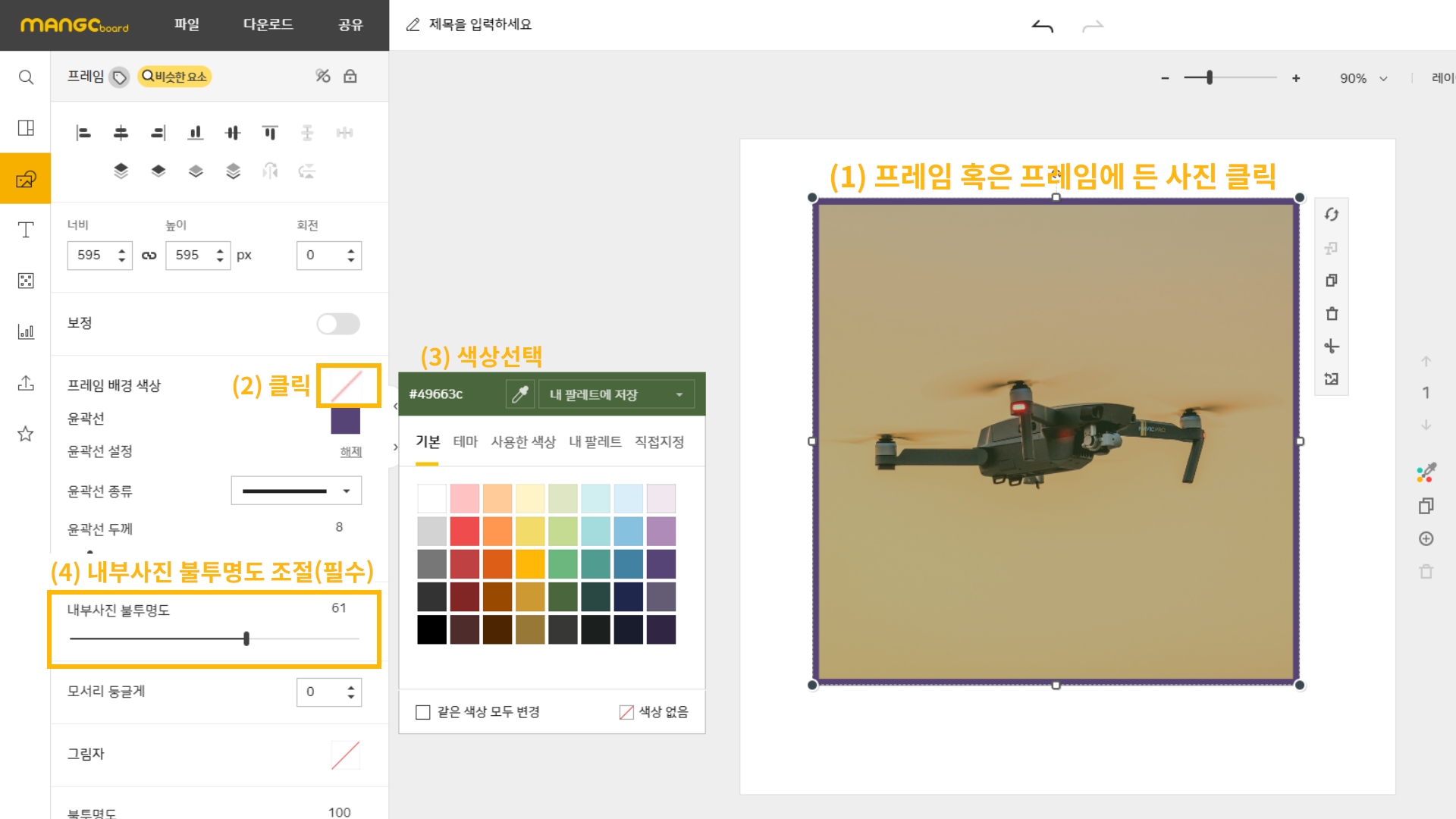
Task: Open the text tool in sidebar
Action: coord(26,229)
